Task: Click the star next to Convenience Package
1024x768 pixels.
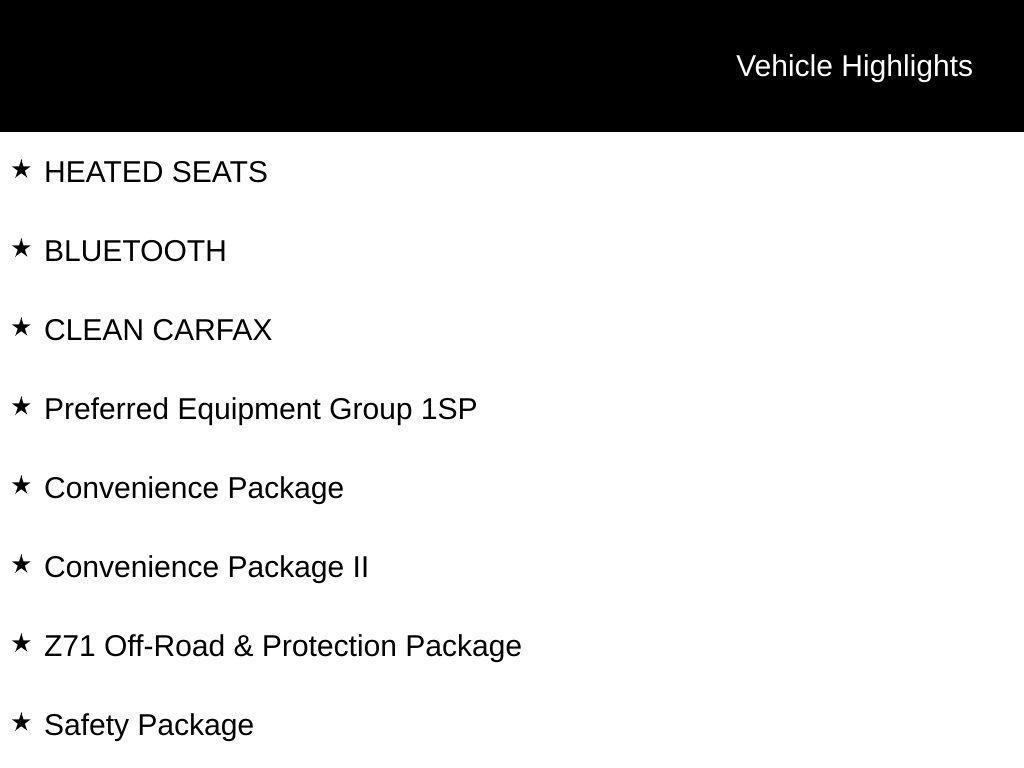Action: 21,486
